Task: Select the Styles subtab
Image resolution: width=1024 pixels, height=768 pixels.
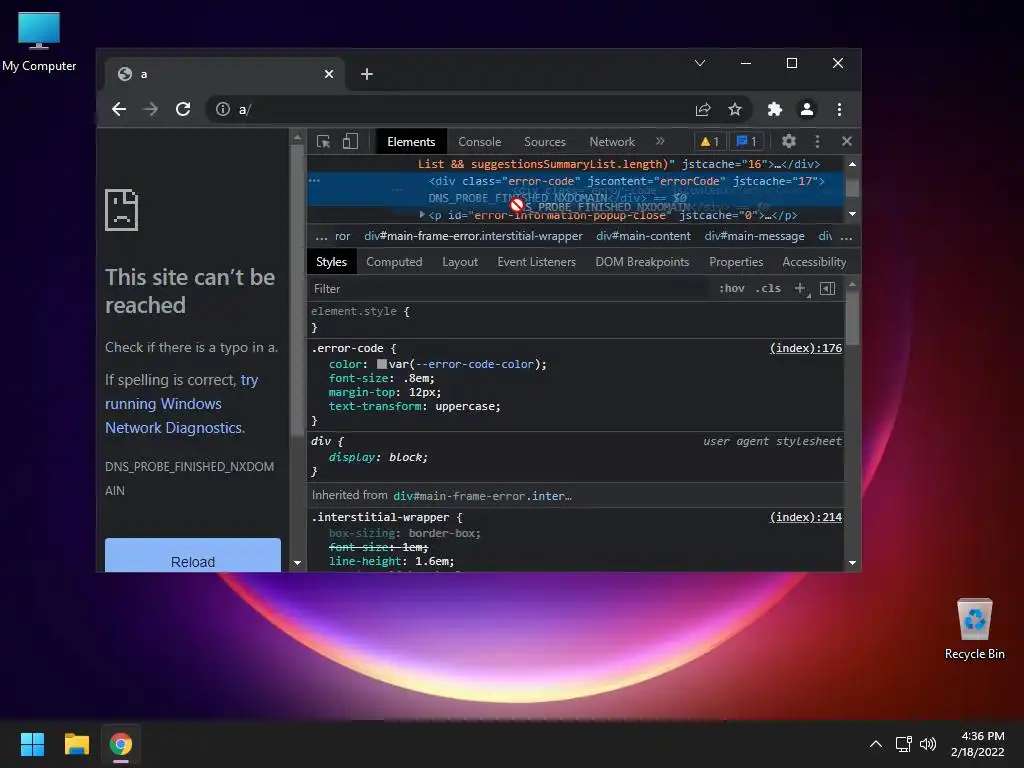Action: point(331,262)
